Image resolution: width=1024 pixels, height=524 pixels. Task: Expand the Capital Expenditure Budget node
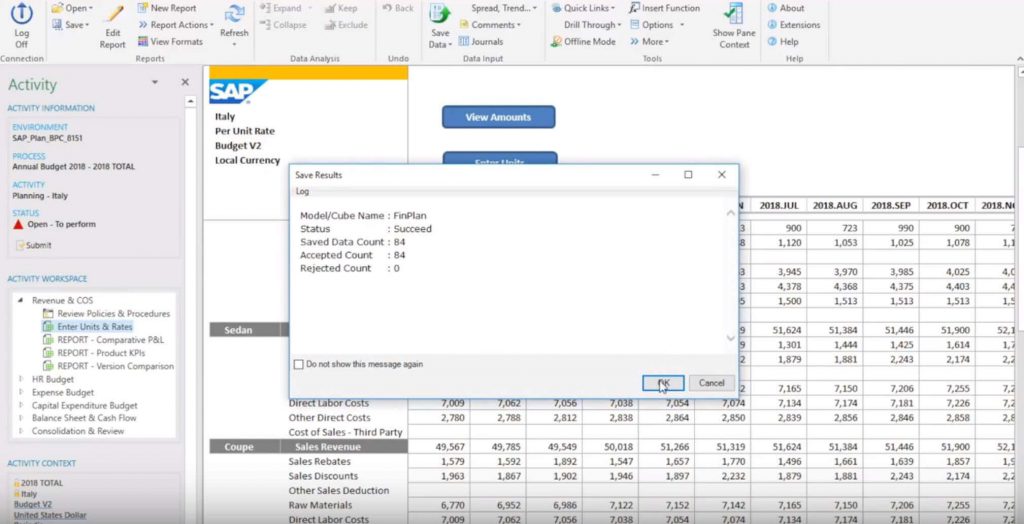[20, 405]
